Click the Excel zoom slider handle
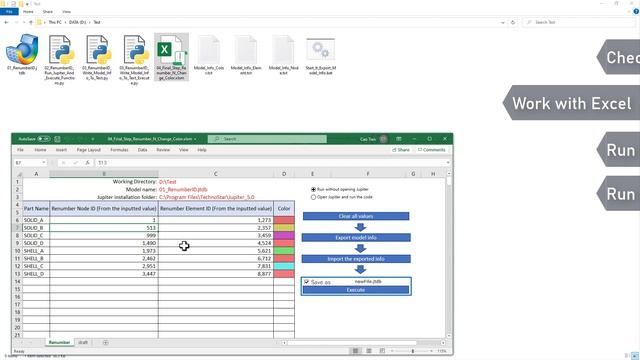This screenshot has height=360, width=640. 413,351
